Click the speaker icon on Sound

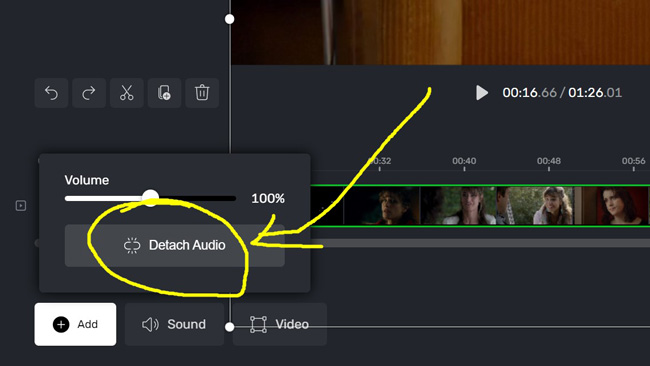point(150,324)
